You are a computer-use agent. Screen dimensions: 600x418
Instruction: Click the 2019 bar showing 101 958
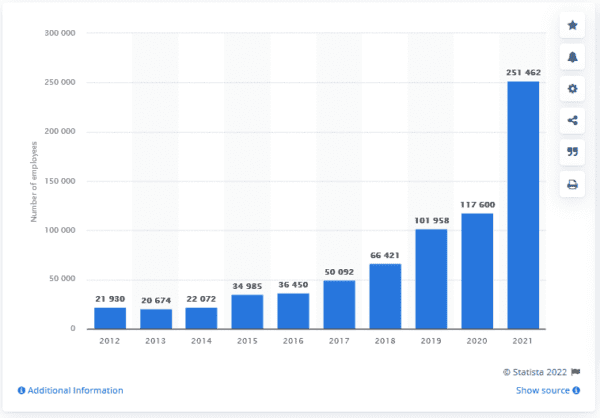431,279
